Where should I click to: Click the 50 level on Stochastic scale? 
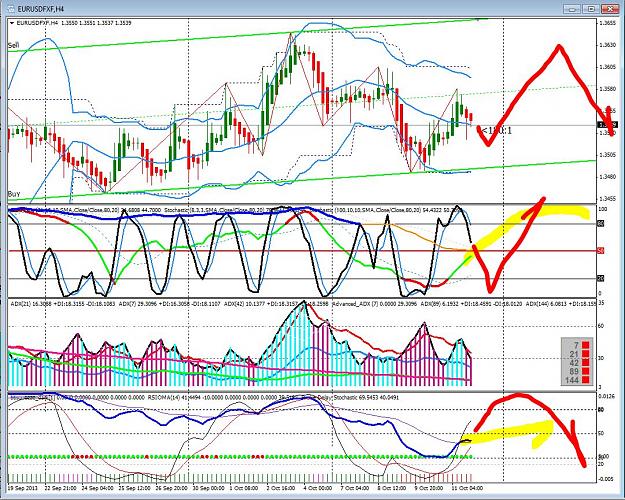601,251
